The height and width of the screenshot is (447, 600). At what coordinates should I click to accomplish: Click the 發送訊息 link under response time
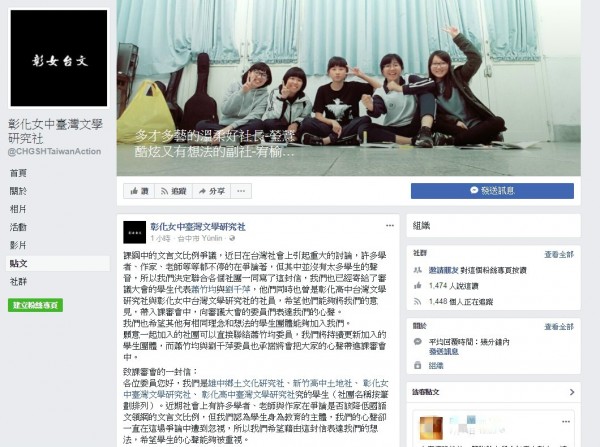tap(443, 351)
